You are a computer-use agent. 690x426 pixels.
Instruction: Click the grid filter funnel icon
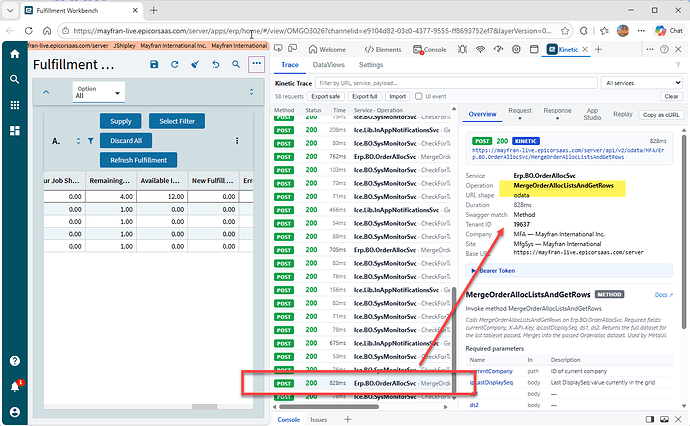pyautogui.click(x=91, y=141)
